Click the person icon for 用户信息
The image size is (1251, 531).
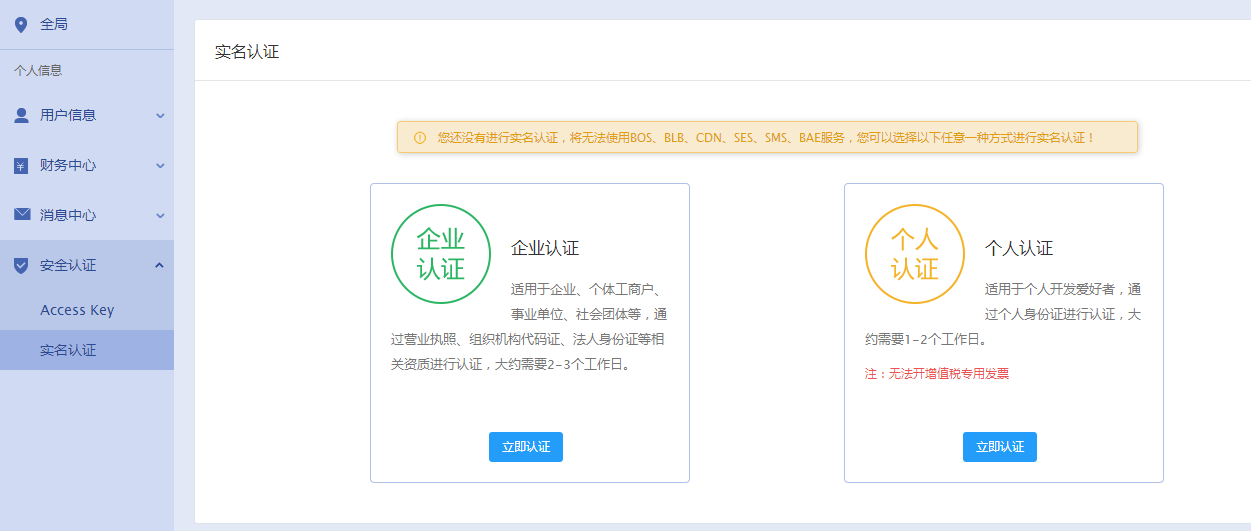point(21,115)
